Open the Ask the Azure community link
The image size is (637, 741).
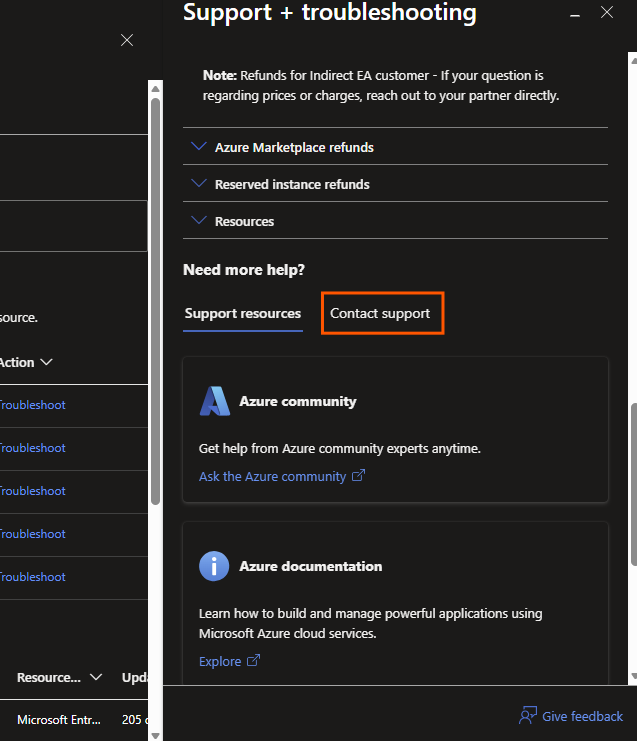(272, 476)
